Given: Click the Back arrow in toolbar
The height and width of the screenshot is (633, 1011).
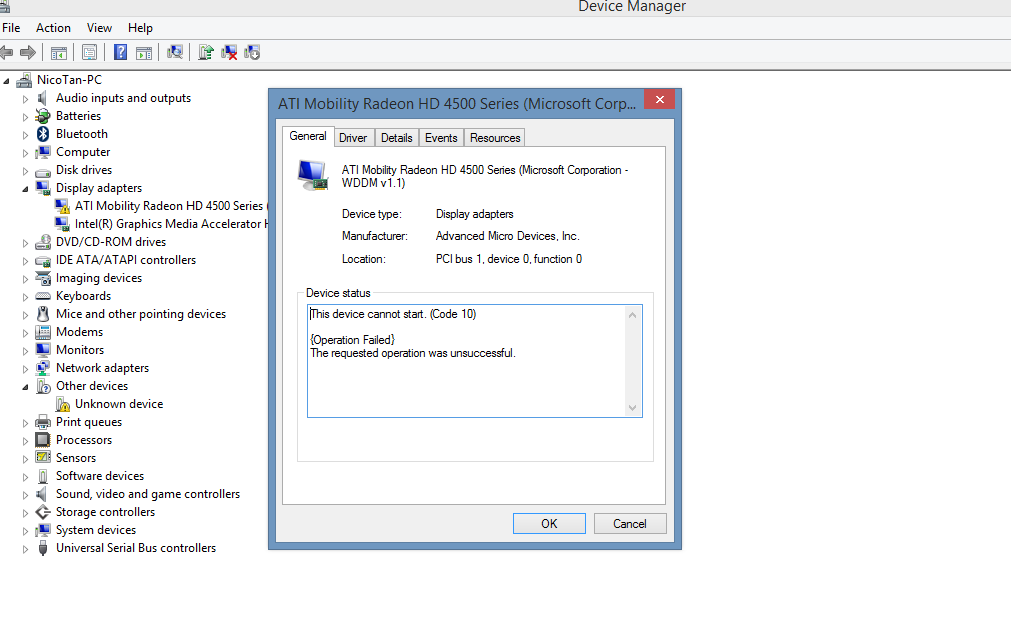Looking at the screenshot, I should point(6,52).
